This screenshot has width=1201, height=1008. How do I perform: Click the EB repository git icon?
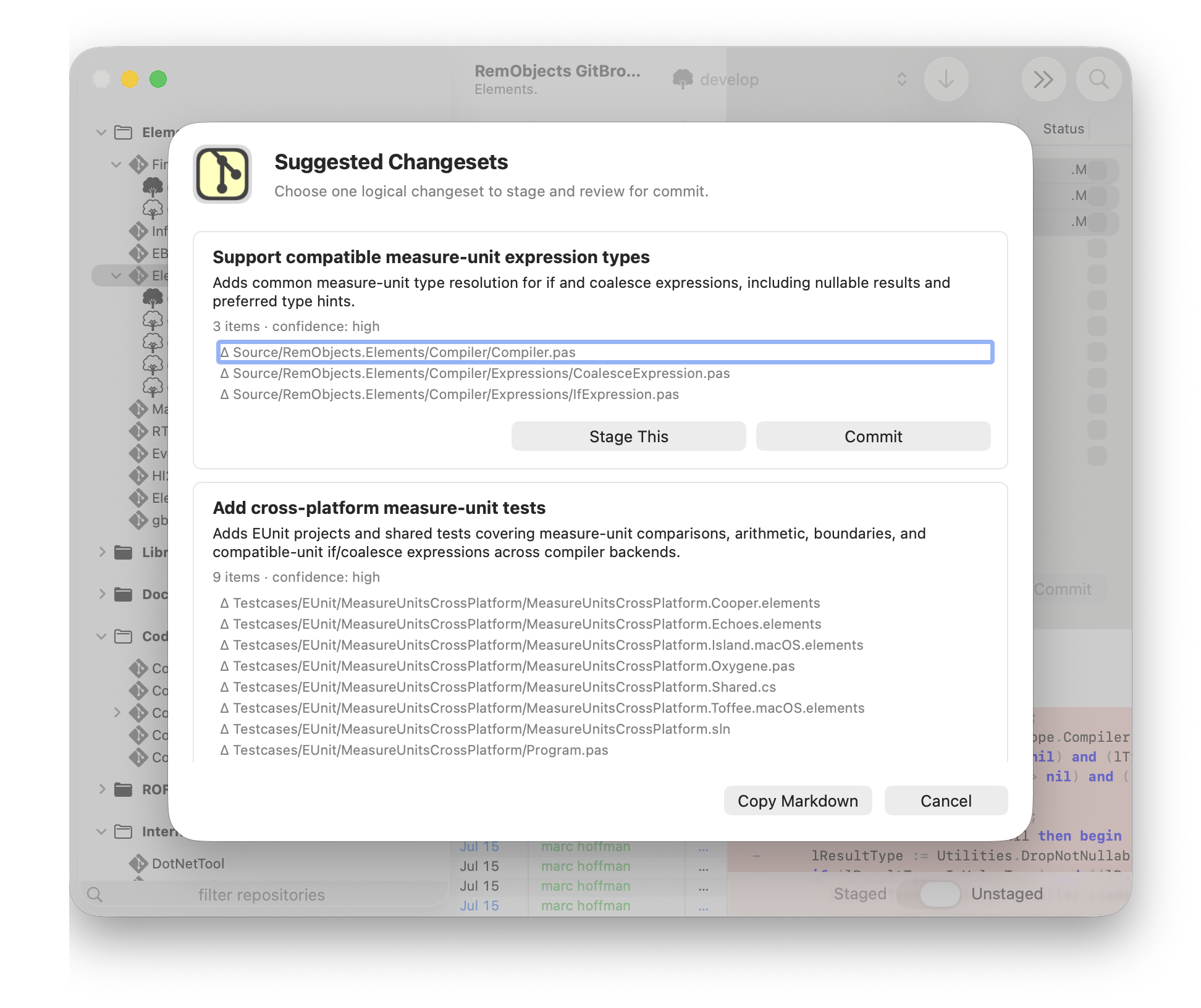[x=138, y=253]
